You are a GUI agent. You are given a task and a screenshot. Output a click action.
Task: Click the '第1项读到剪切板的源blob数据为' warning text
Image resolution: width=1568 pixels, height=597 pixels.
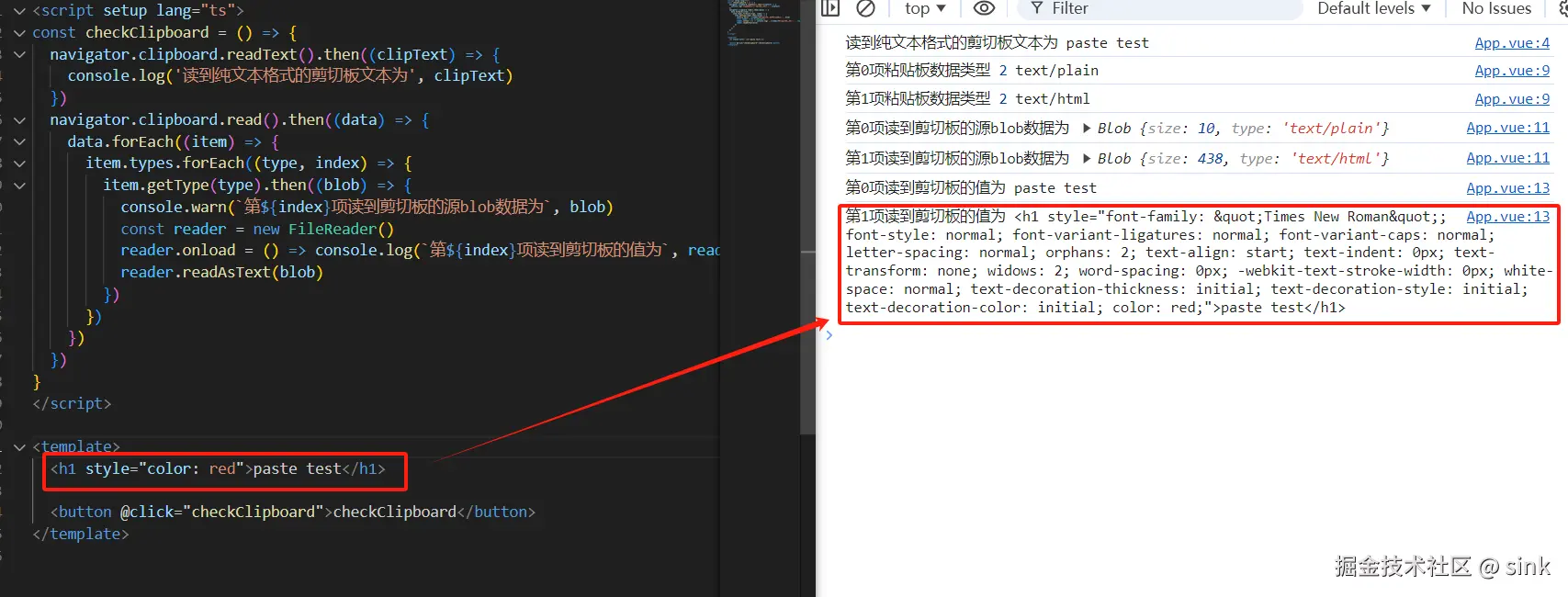[957, 159]
